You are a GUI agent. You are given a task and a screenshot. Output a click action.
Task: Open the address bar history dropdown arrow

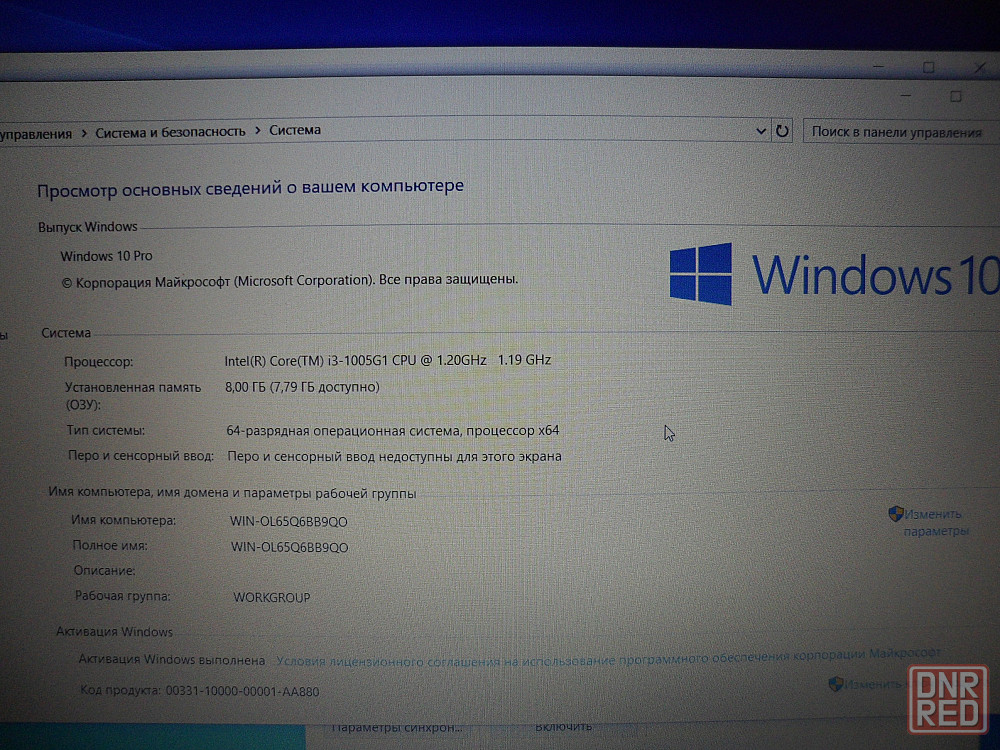point(760,131)
